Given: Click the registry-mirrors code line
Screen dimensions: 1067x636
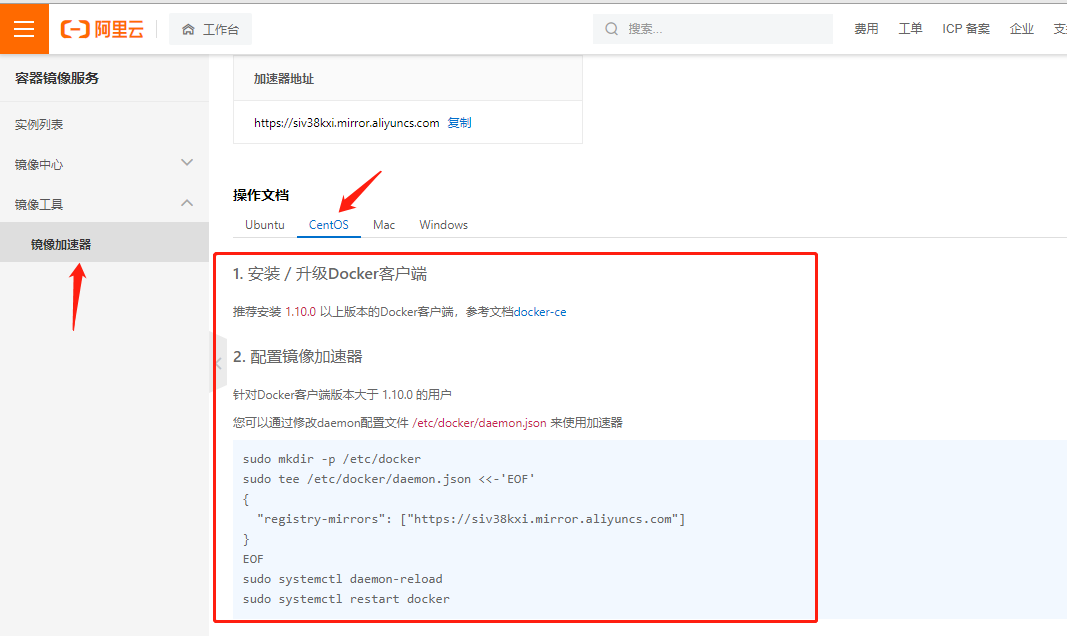Looking at the screenshot, I should 471,519.
